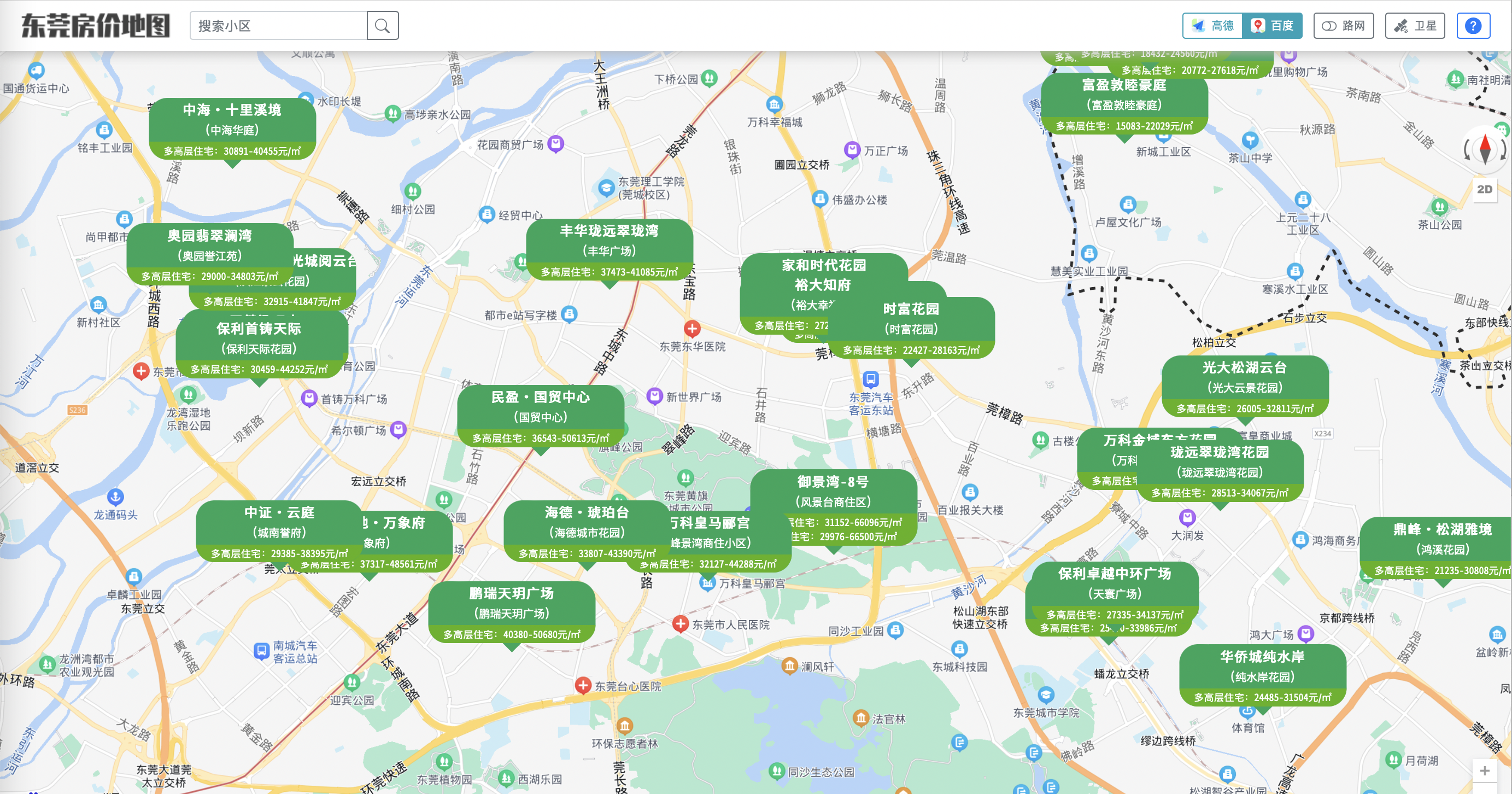This screenshot has width=1512, height=794.
Task: Switch map provider to 百度
Action: click(x=1272, y=26)
